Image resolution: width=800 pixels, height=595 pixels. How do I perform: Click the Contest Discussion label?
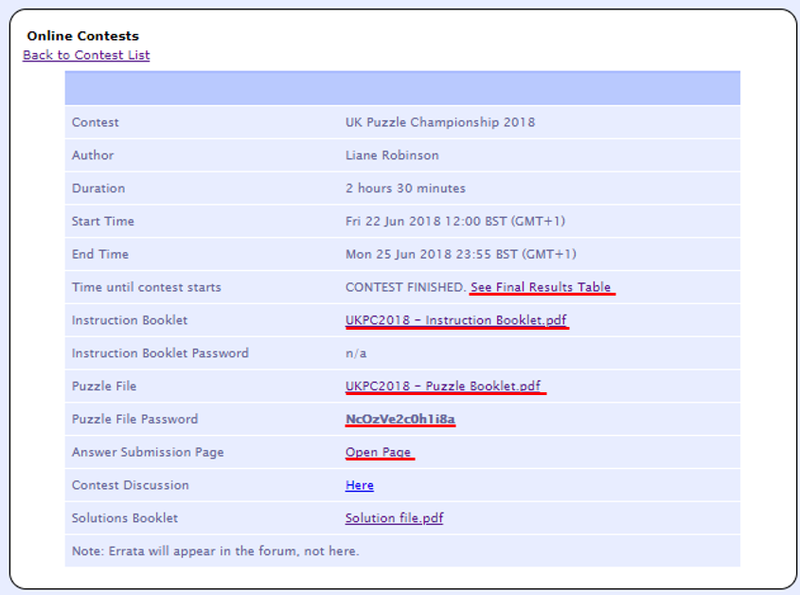[x=130, y=485]
